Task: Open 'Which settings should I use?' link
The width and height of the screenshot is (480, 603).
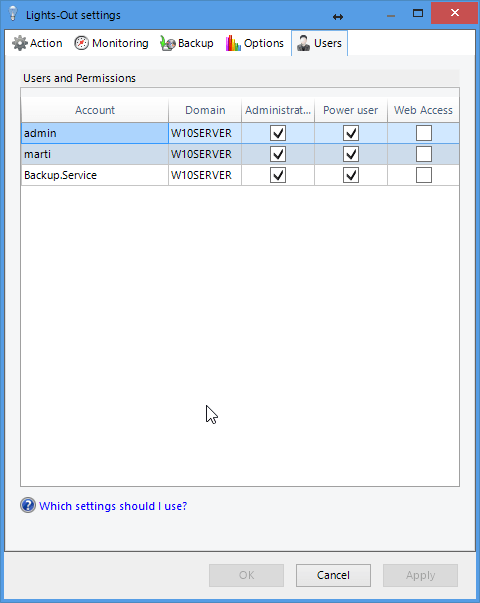Action: [113, 506]
